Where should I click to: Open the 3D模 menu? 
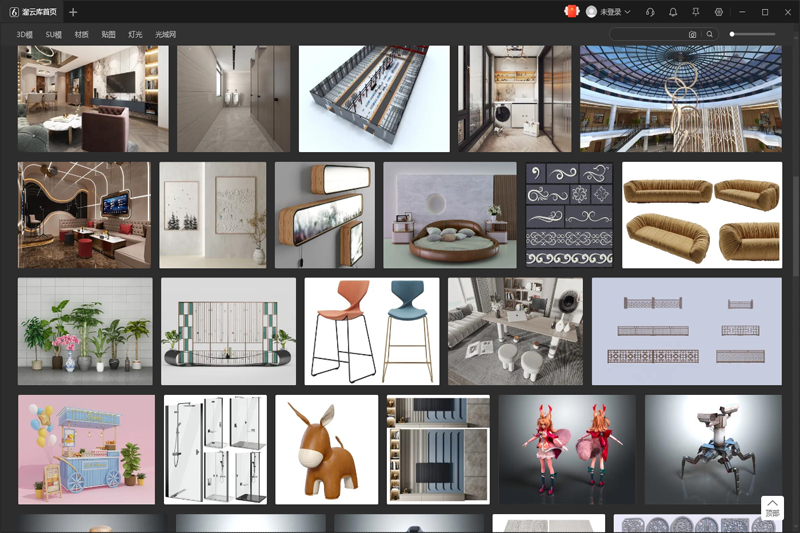25,34
